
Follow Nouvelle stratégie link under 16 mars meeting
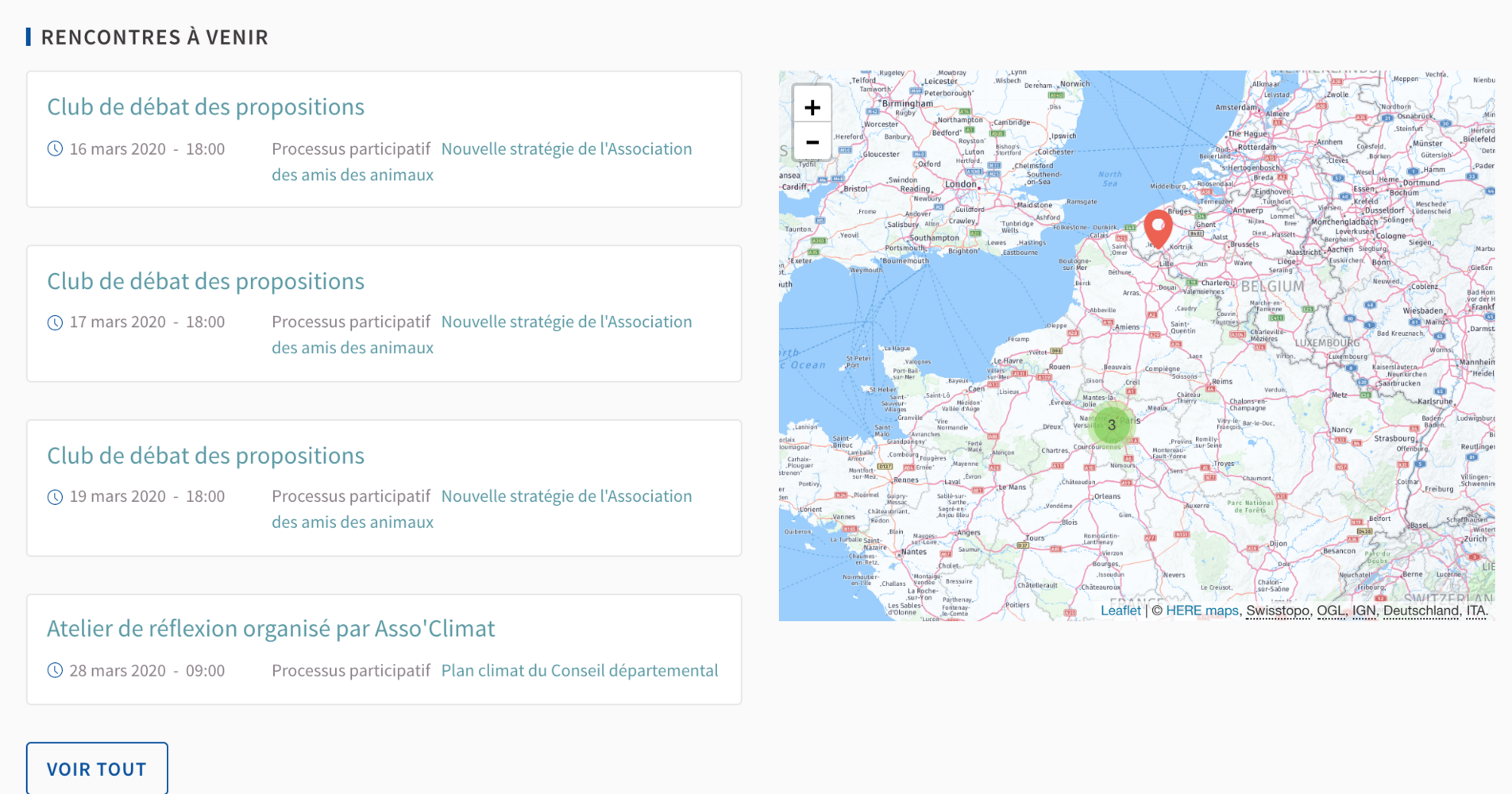click(565, 149)
